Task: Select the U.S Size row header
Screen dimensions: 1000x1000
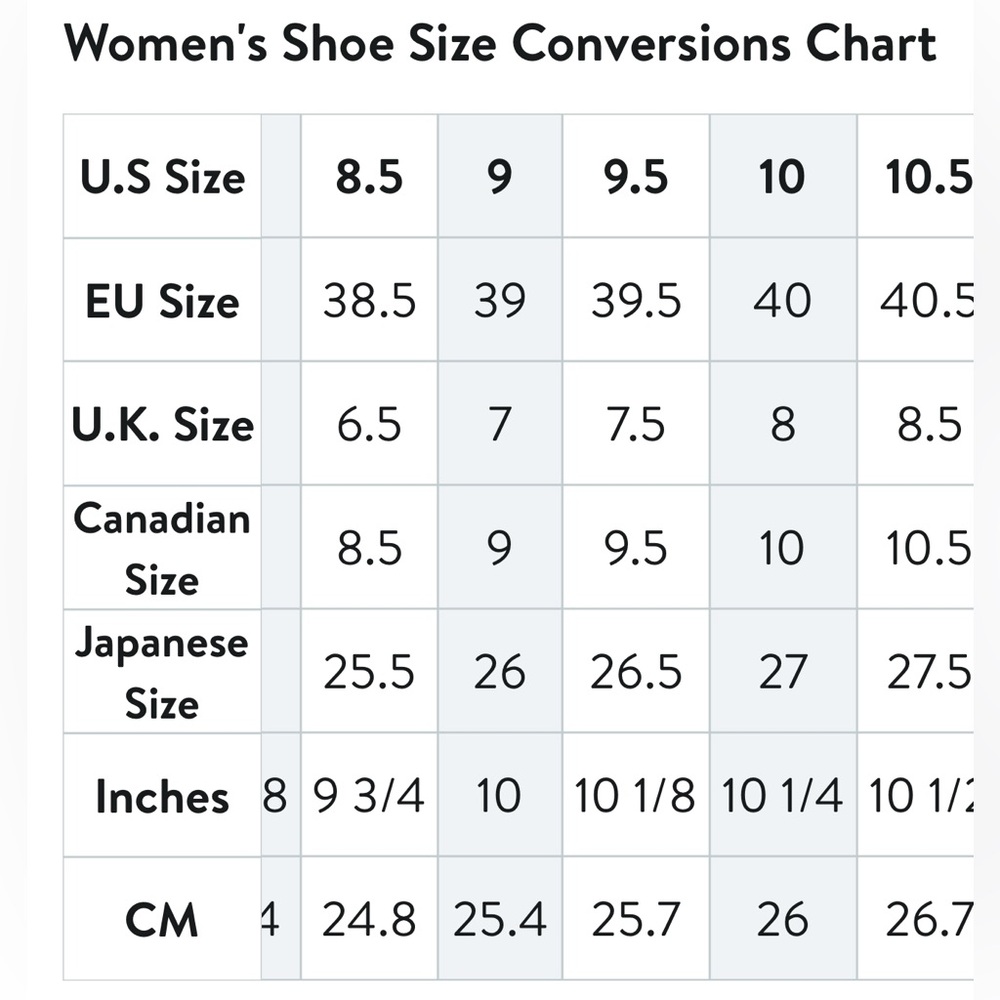Action: tap(162, 176)
